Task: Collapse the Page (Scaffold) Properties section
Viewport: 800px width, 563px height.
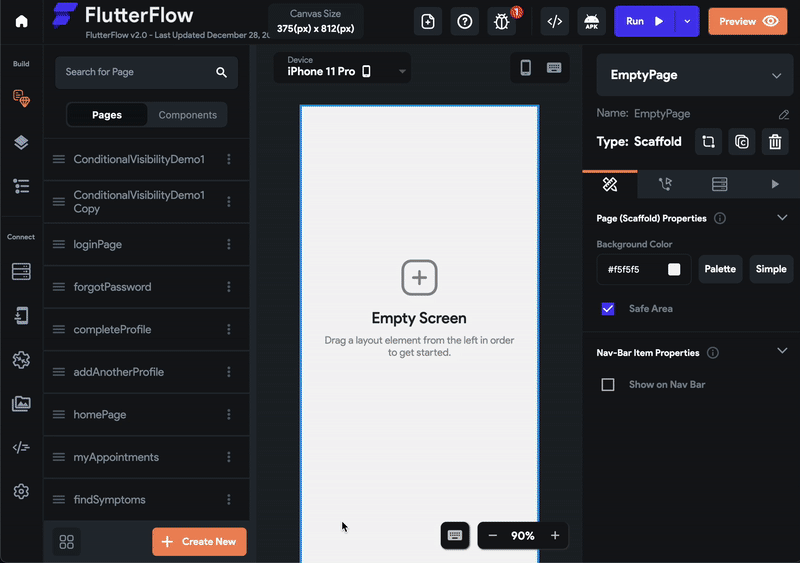Action: 782,218
